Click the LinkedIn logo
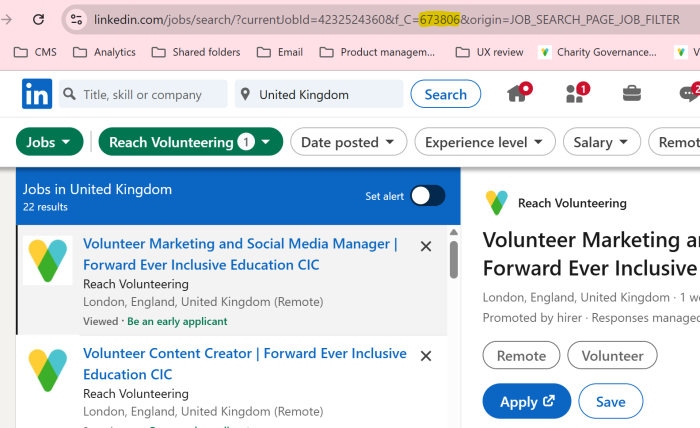700x428 pixels. click(37, 94)
